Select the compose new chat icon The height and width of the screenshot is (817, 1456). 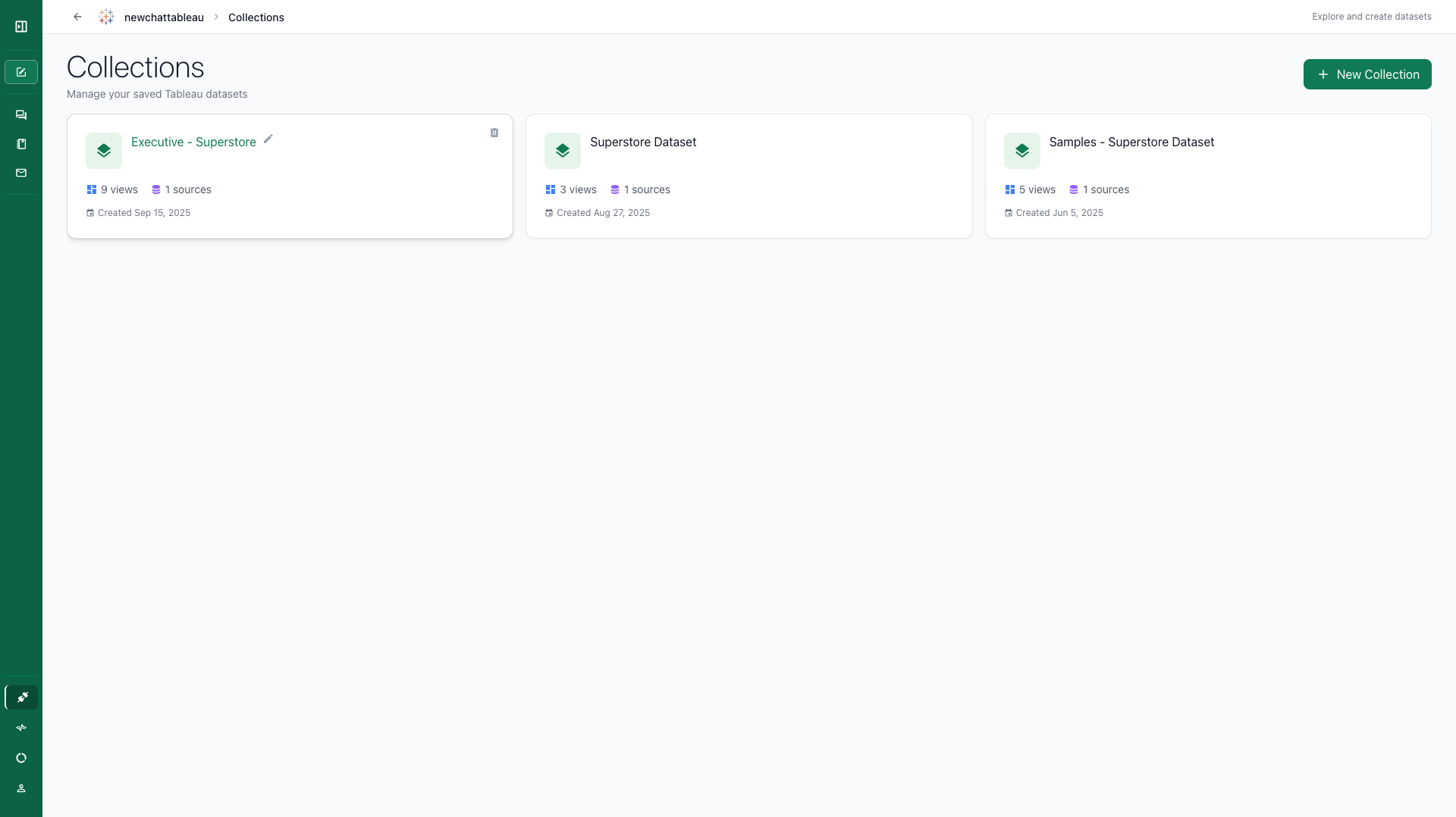coord(21,71)
